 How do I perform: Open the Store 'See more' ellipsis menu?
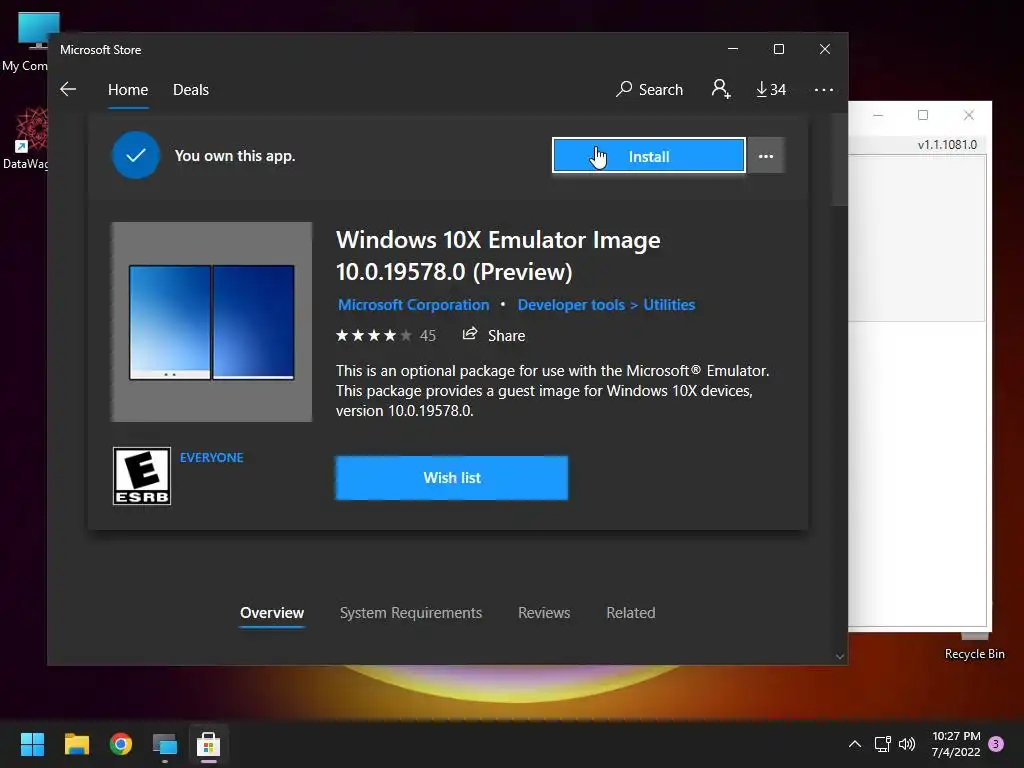click(x=824, y=89)
